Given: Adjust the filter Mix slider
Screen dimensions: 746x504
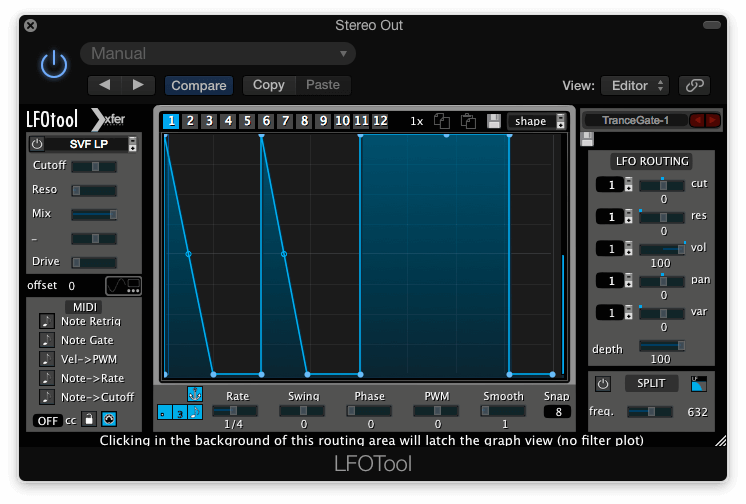Looking at the screenshot, I should point(94,215).
